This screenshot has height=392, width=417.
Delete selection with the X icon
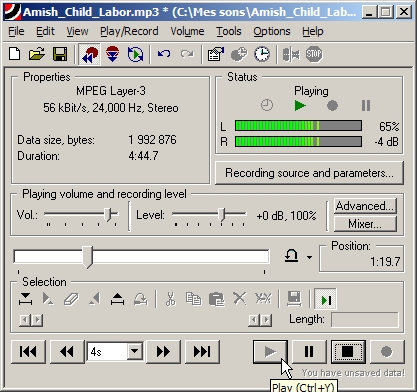[x=240, y=299]
